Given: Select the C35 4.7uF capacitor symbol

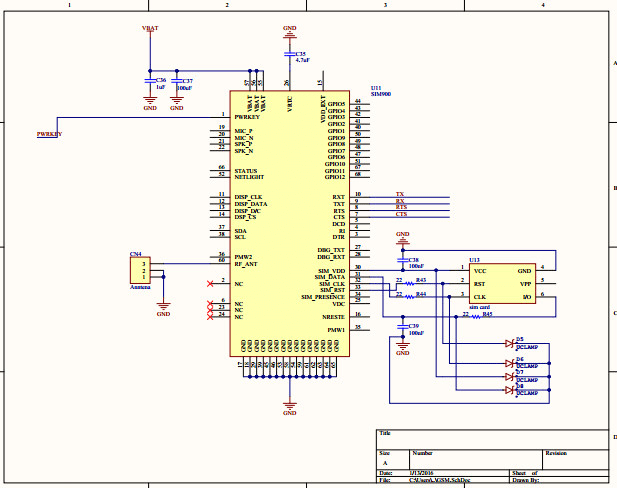Looking at the screenshot, I should 290,54.
